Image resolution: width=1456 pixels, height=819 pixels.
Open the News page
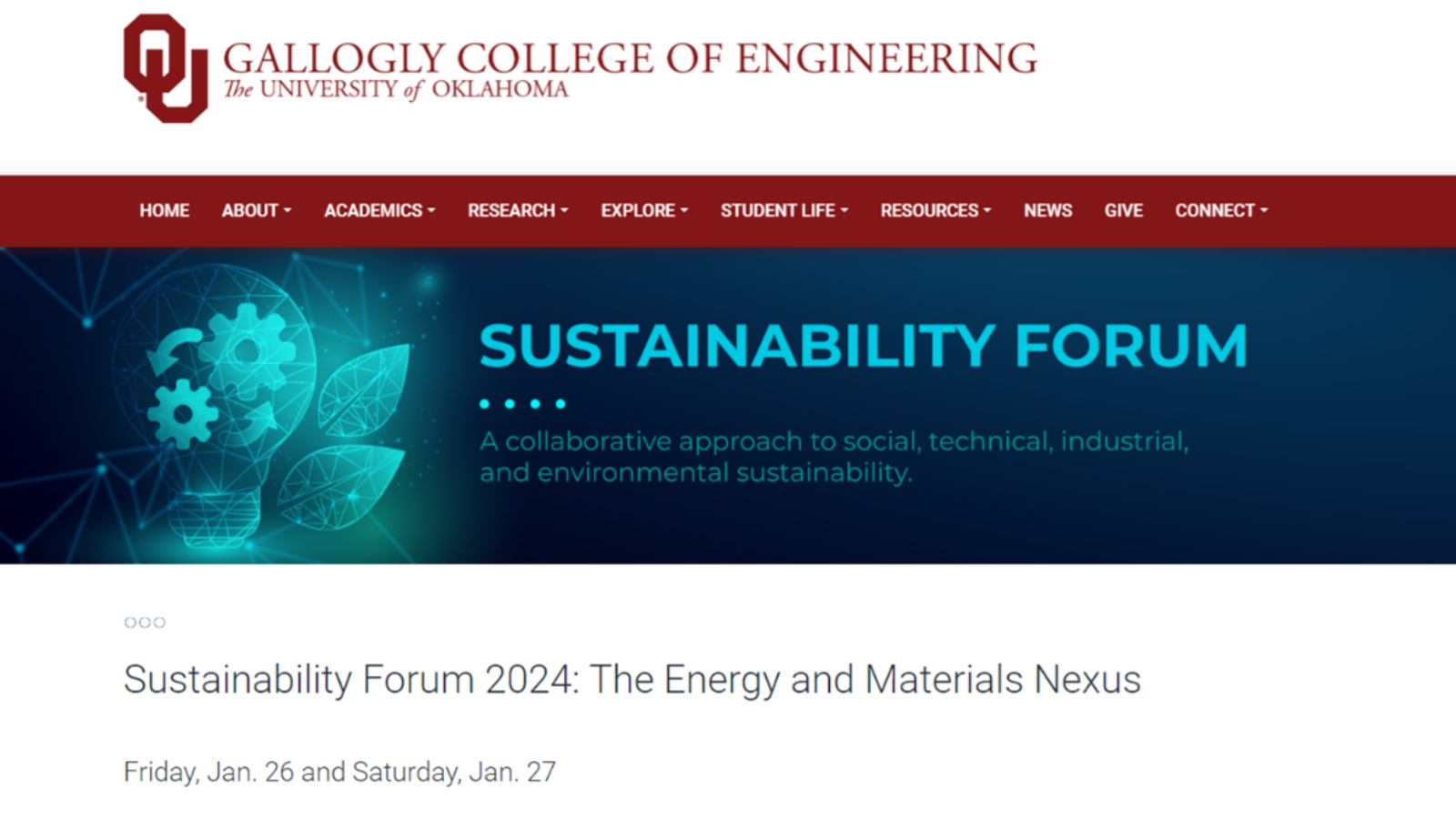click(1048, 210)
